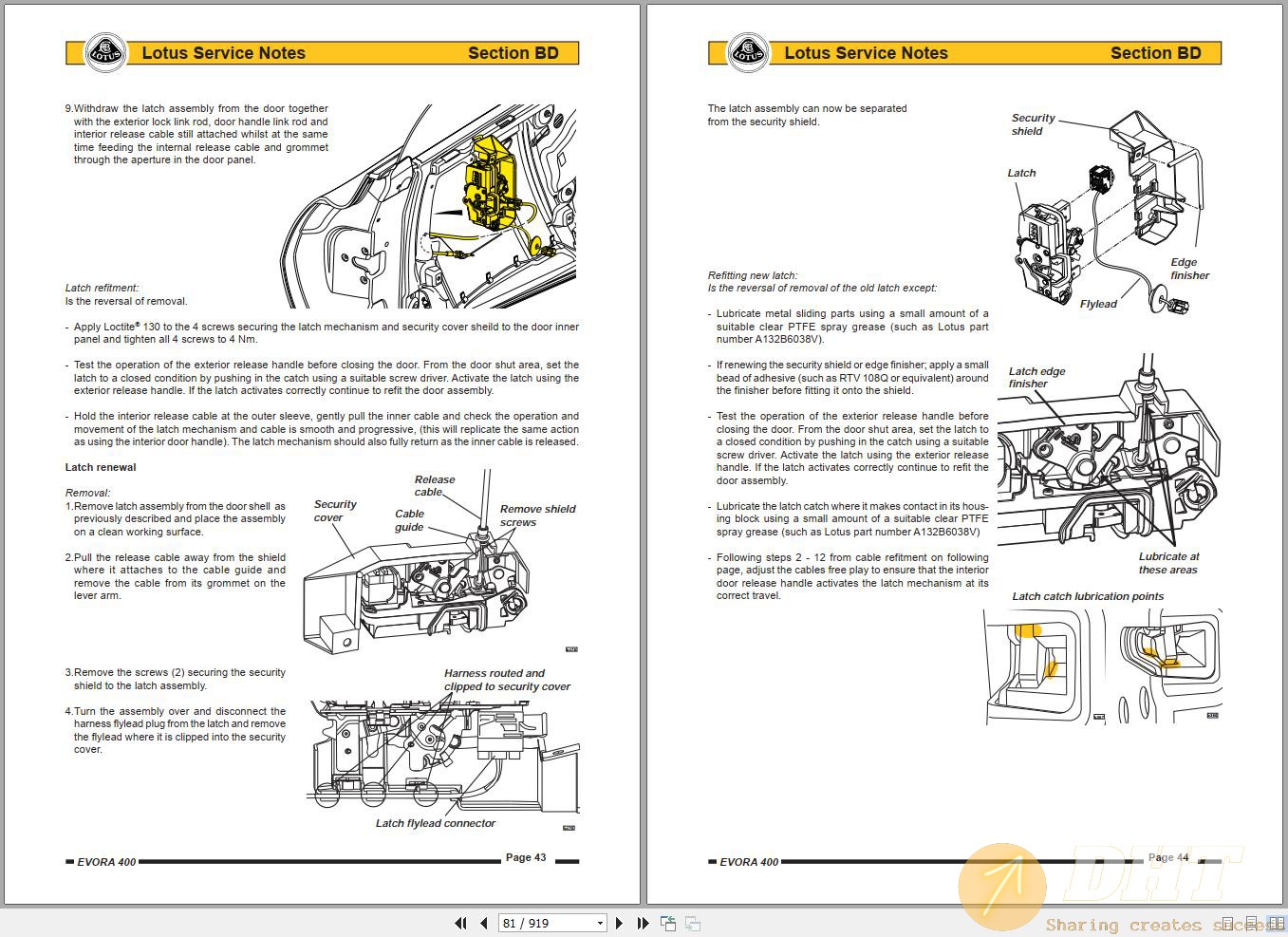Screen dimensions: 1288x937
Task: Click the 'Refitting new latch:' subheading
Action: (753, 275)
